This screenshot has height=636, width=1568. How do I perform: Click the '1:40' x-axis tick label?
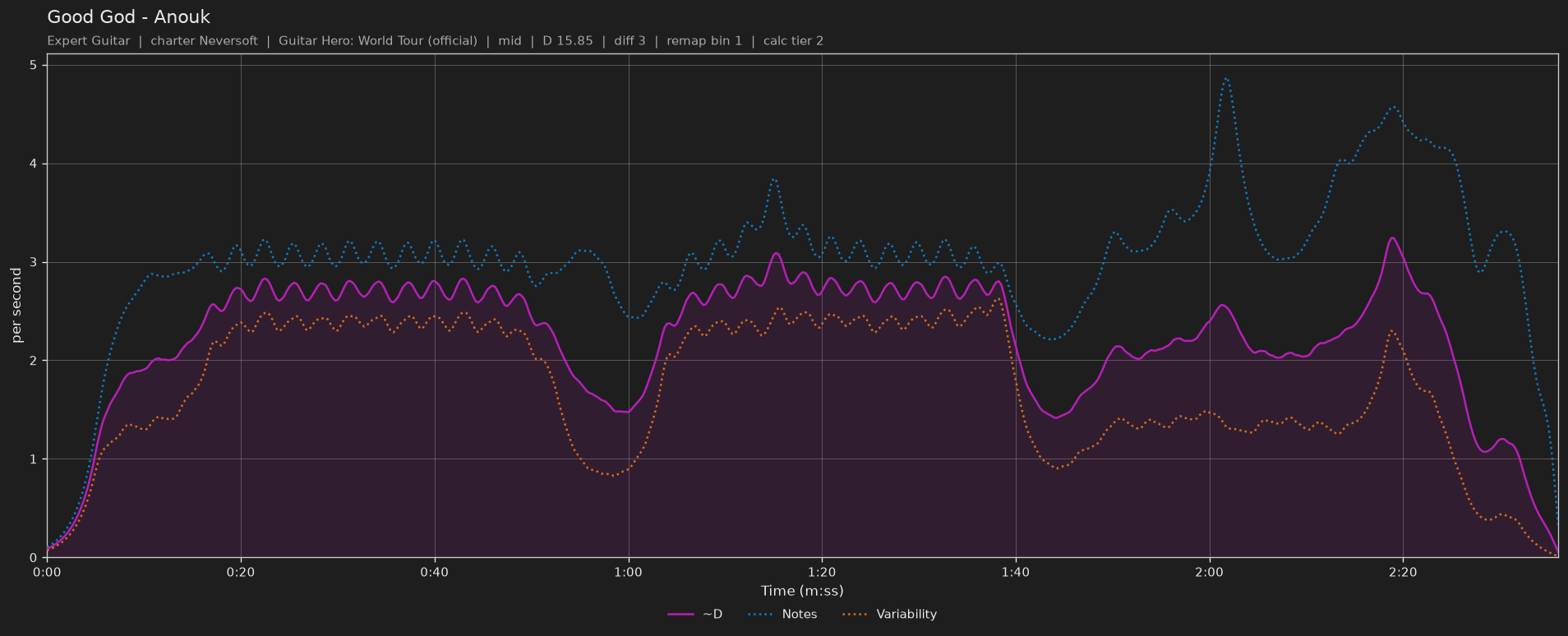(x=1016, y=572)
